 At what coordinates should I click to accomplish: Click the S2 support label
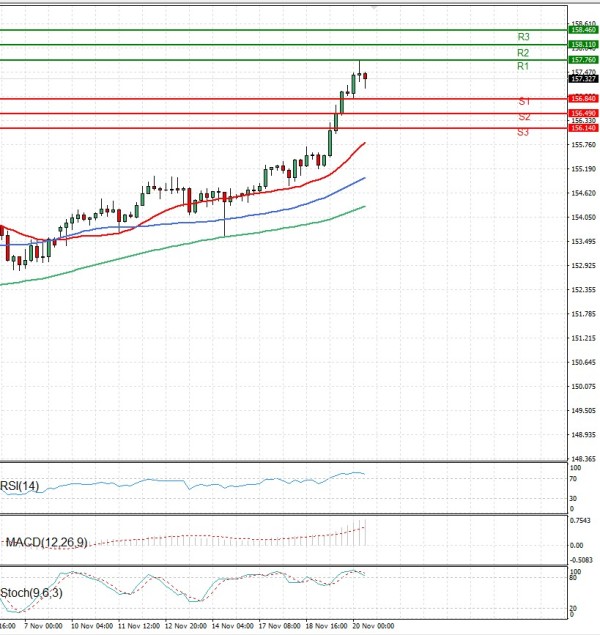click(x=524, y=117)
